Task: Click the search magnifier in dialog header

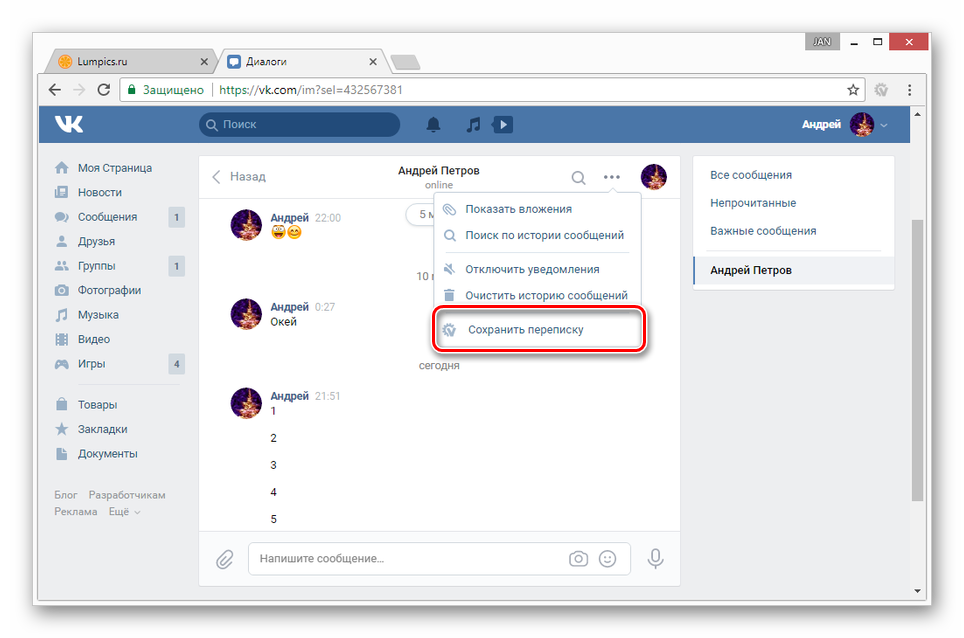Action: (x=578, y=178)
